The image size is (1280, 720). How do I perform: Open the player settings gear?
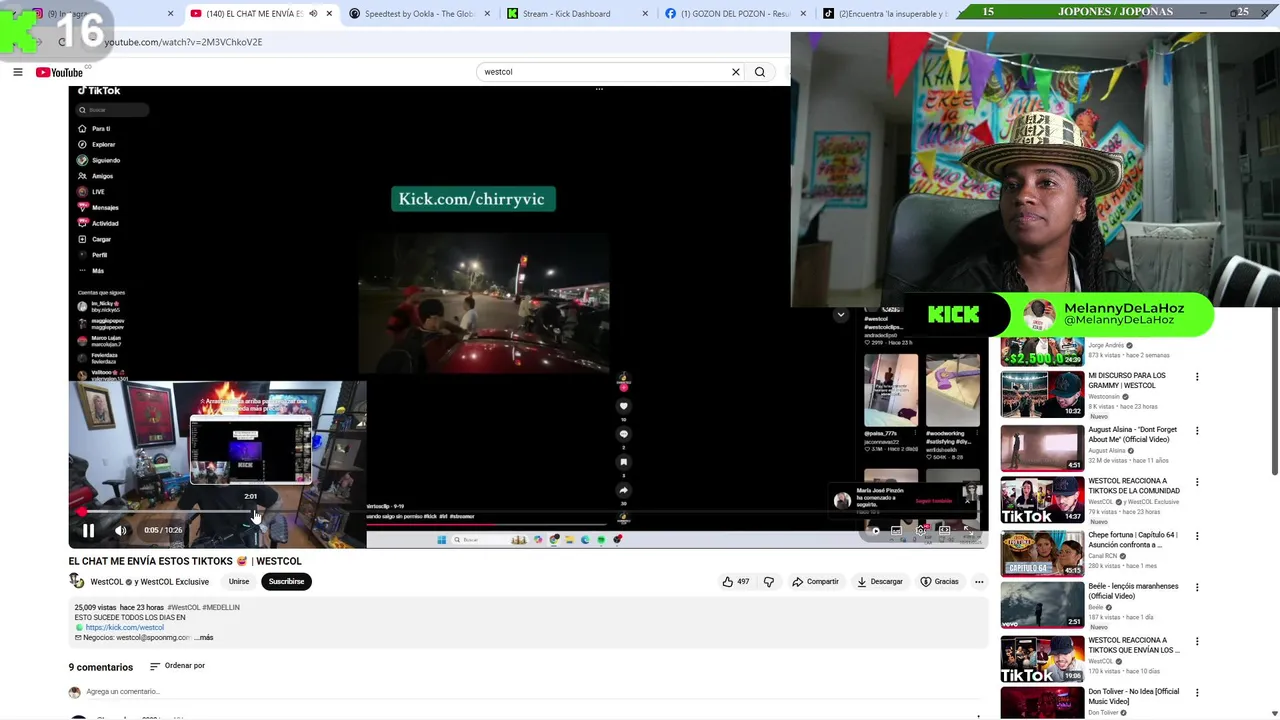tap(920, 530)
